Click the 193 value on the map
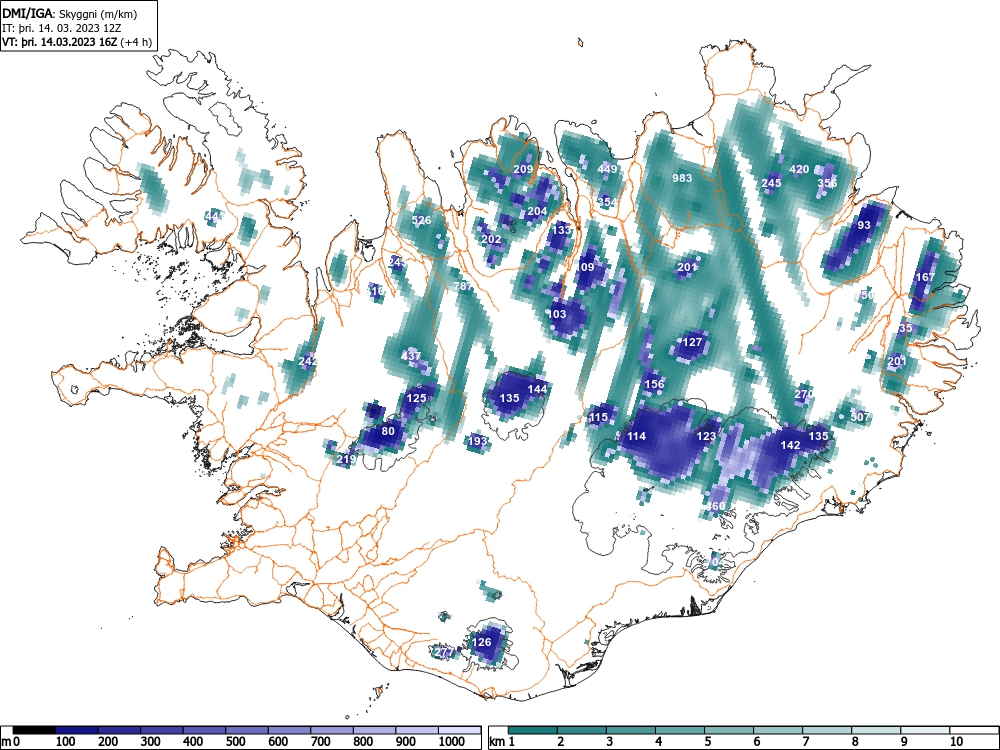The width and height of the screenshot is (1000, 750). click(477, 441)
